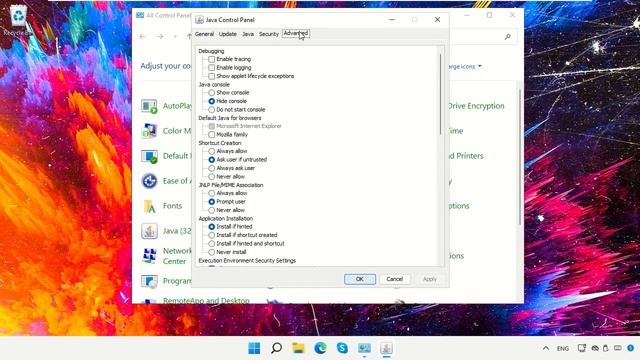The height and width of the screenshot is (360, 640).
Task: Click the Control Panel back arrow
Action: [142, 37]
